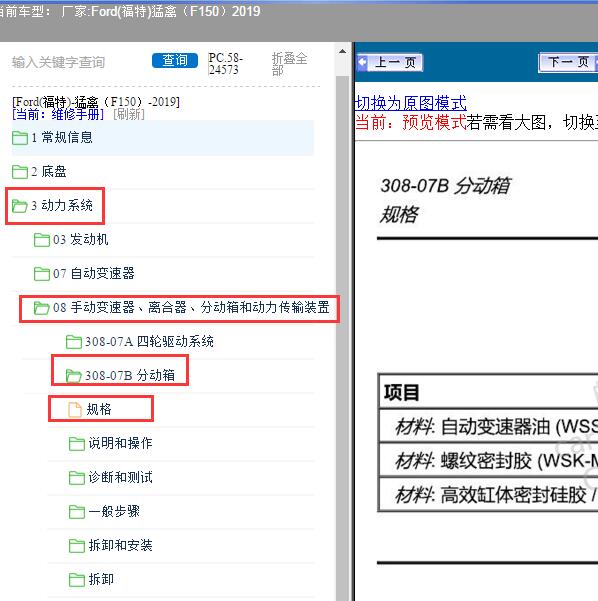Click folder icon of 拆卸
Viewport: 598px width, 601px height.
(77, 580)
